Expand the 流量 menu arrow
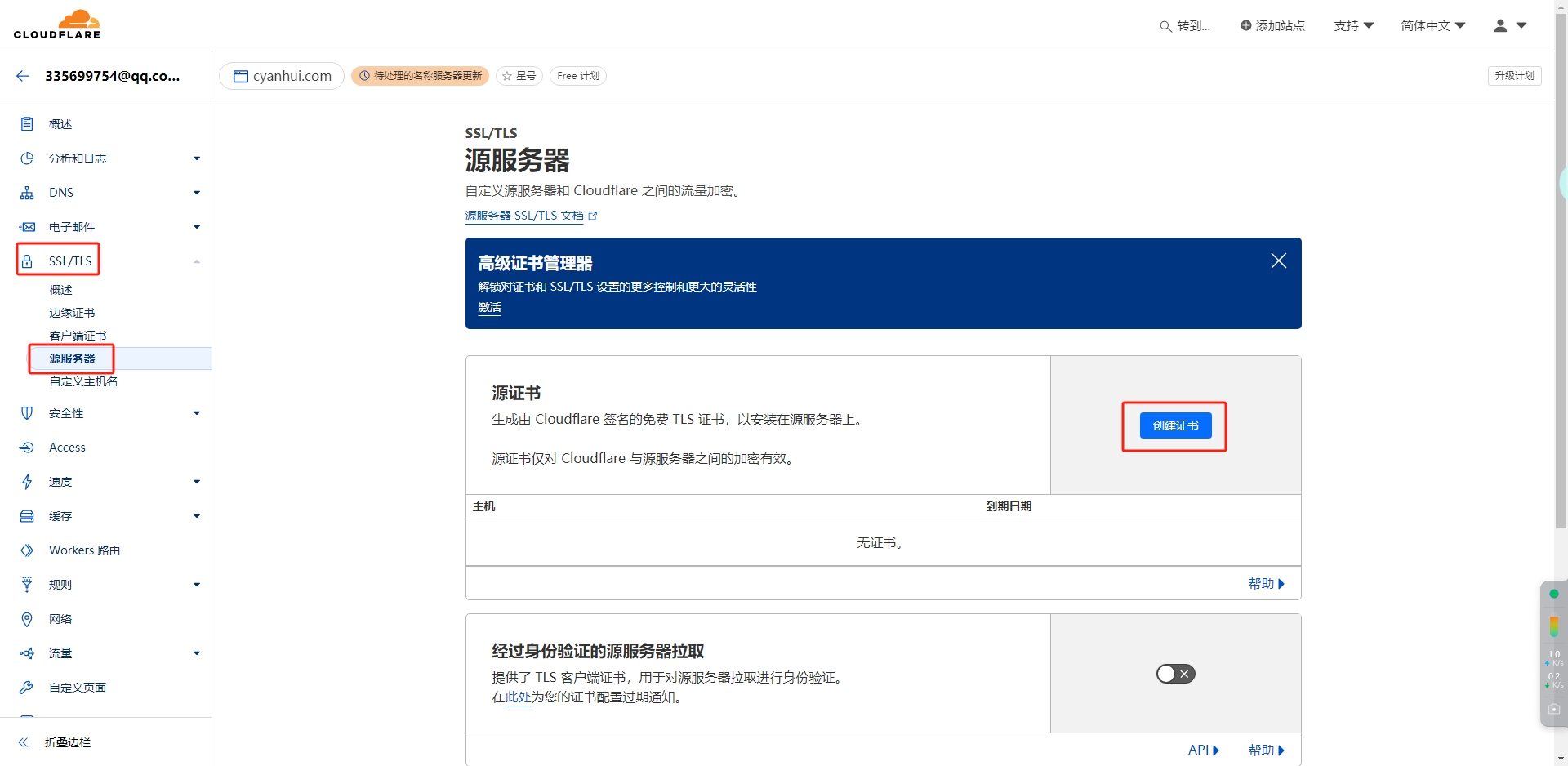Viewport: 1568px width, 766px height. pos(197,653)
